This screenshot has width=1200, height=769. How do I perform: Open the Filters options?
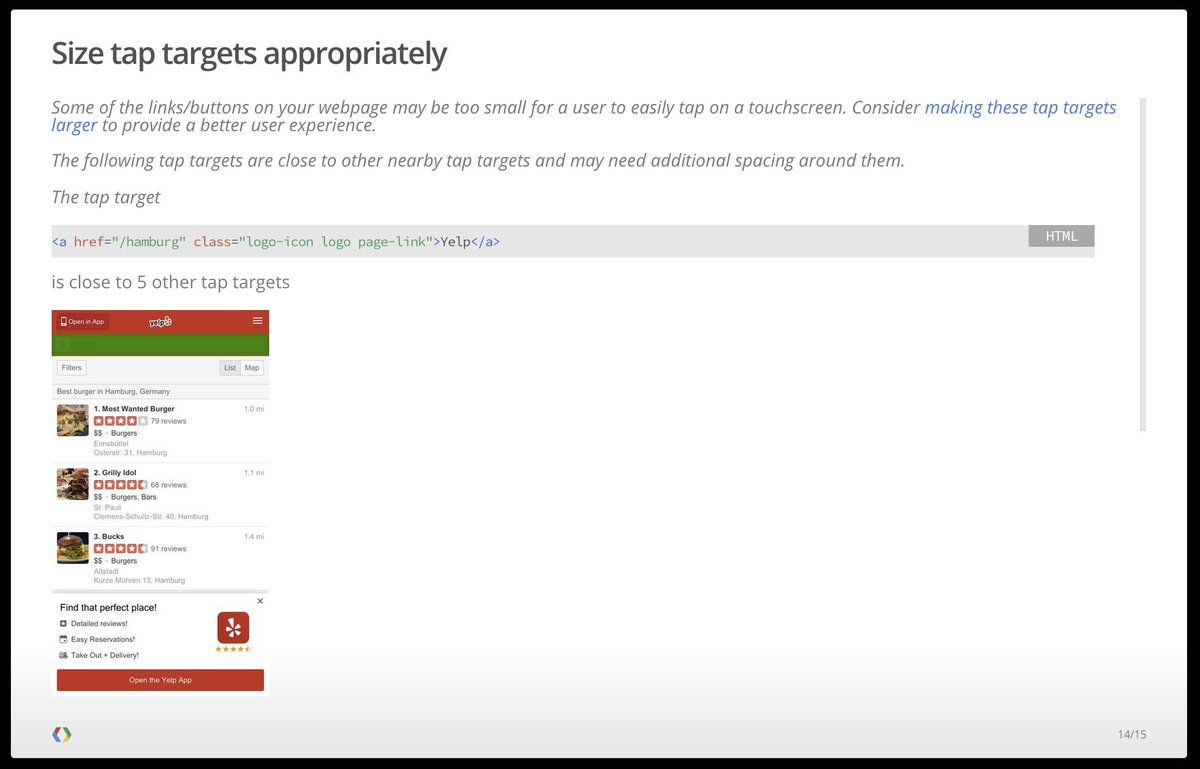point(72,368)
